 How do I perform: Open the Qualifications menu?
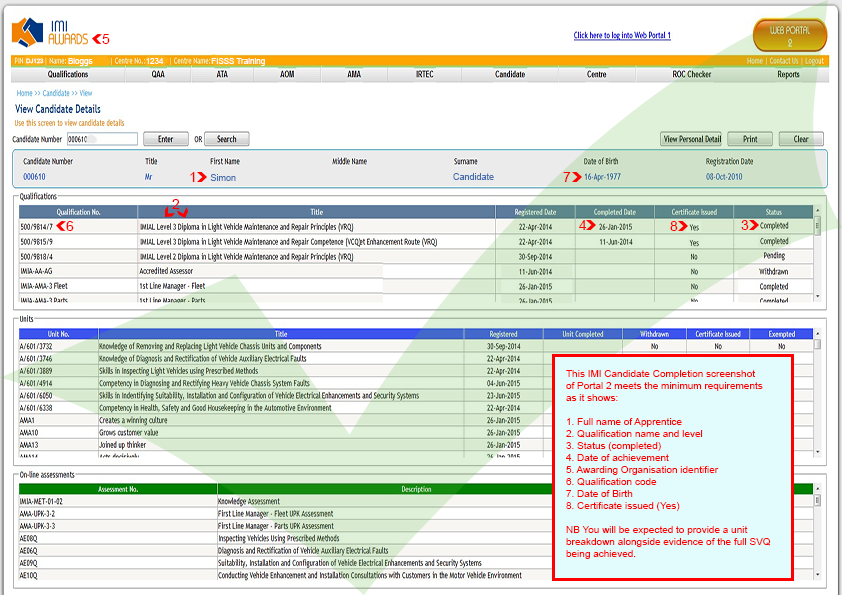click(x=68, y=75)
